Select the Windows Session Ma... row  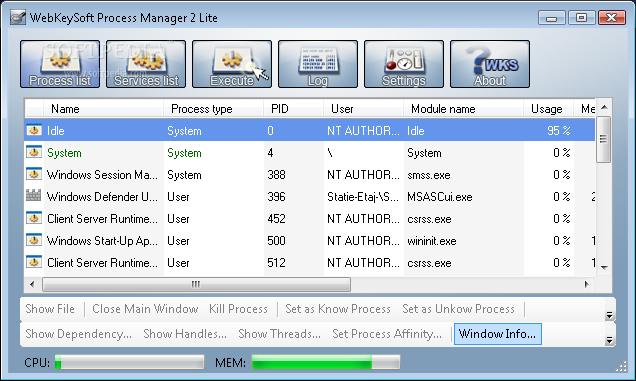309,175
